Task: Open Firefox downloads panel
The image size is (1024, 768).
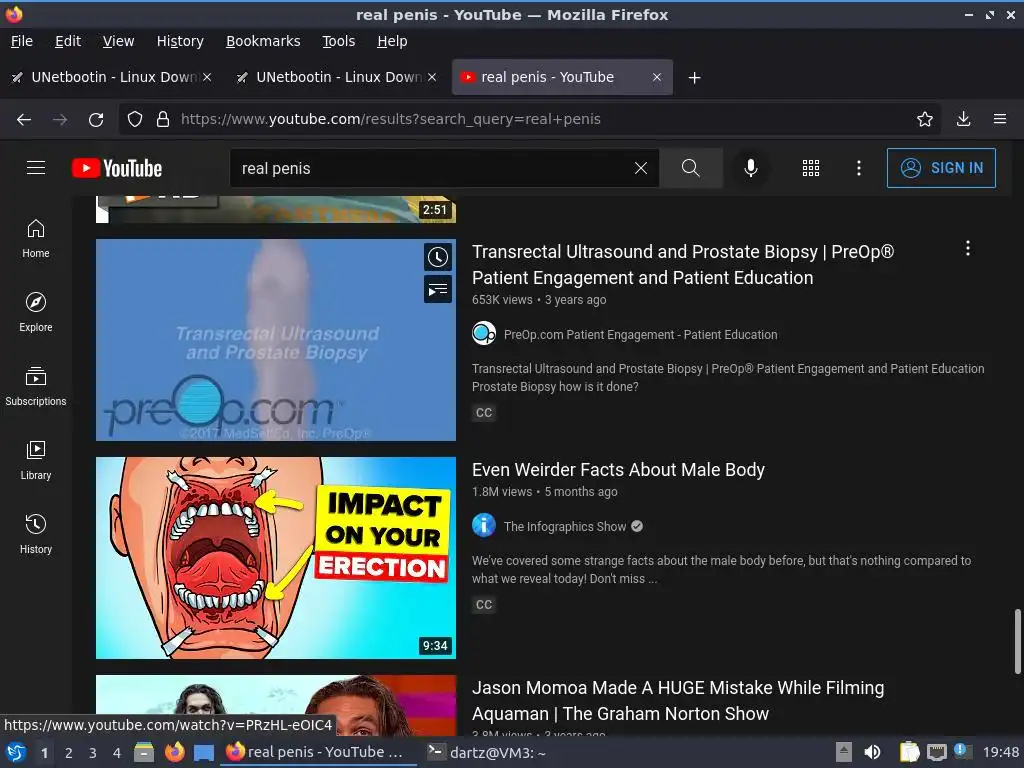Action: coord(963,119)
